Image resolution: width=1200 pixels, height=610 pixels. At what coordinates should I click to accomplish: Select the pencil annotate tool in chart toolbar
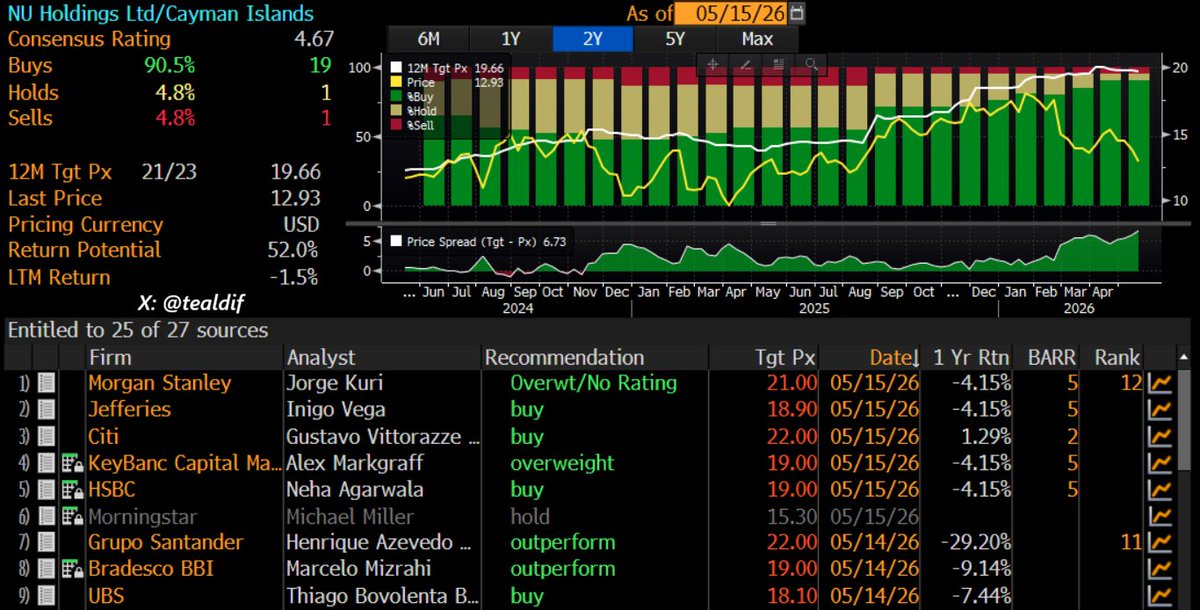pyautogui.click(x=746, y=64)
